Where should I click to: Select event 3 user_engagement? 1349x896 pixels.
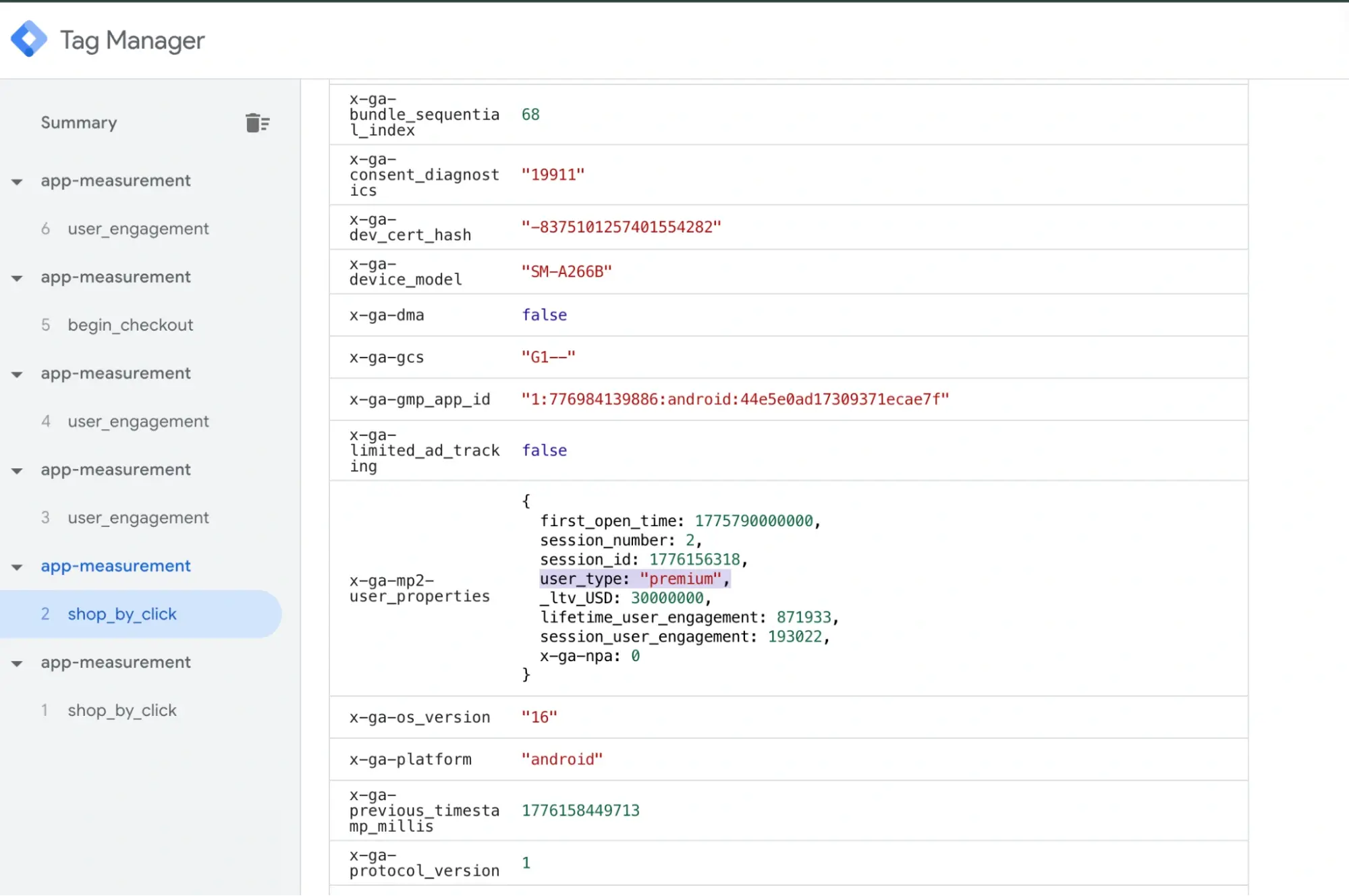tap(138, 518)
